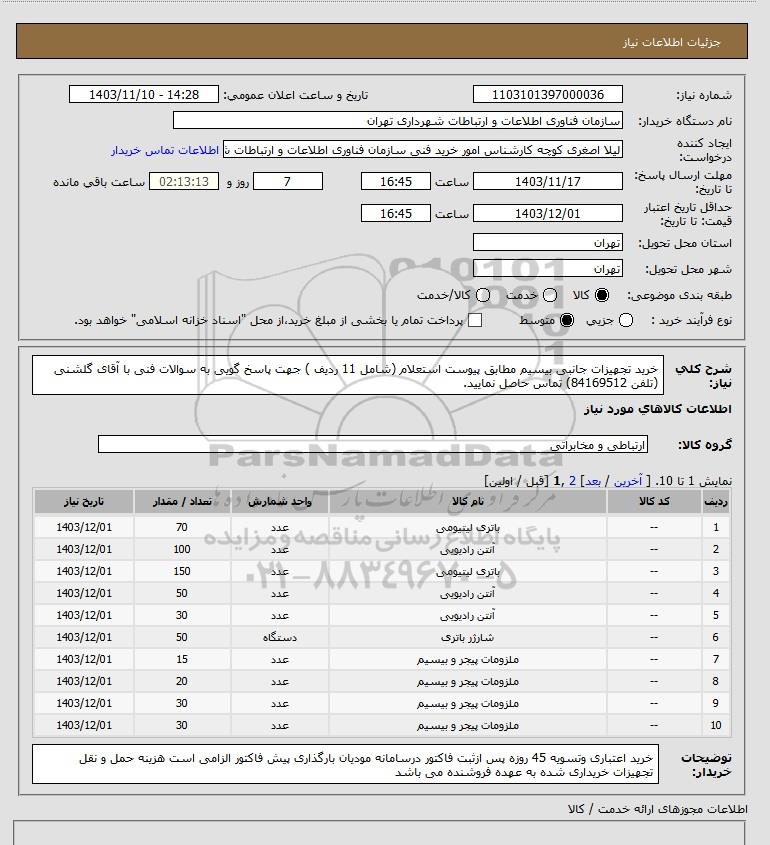Open the بعد pagination link
The height and width of the screenshot is (845, 770).
point(593,481)
